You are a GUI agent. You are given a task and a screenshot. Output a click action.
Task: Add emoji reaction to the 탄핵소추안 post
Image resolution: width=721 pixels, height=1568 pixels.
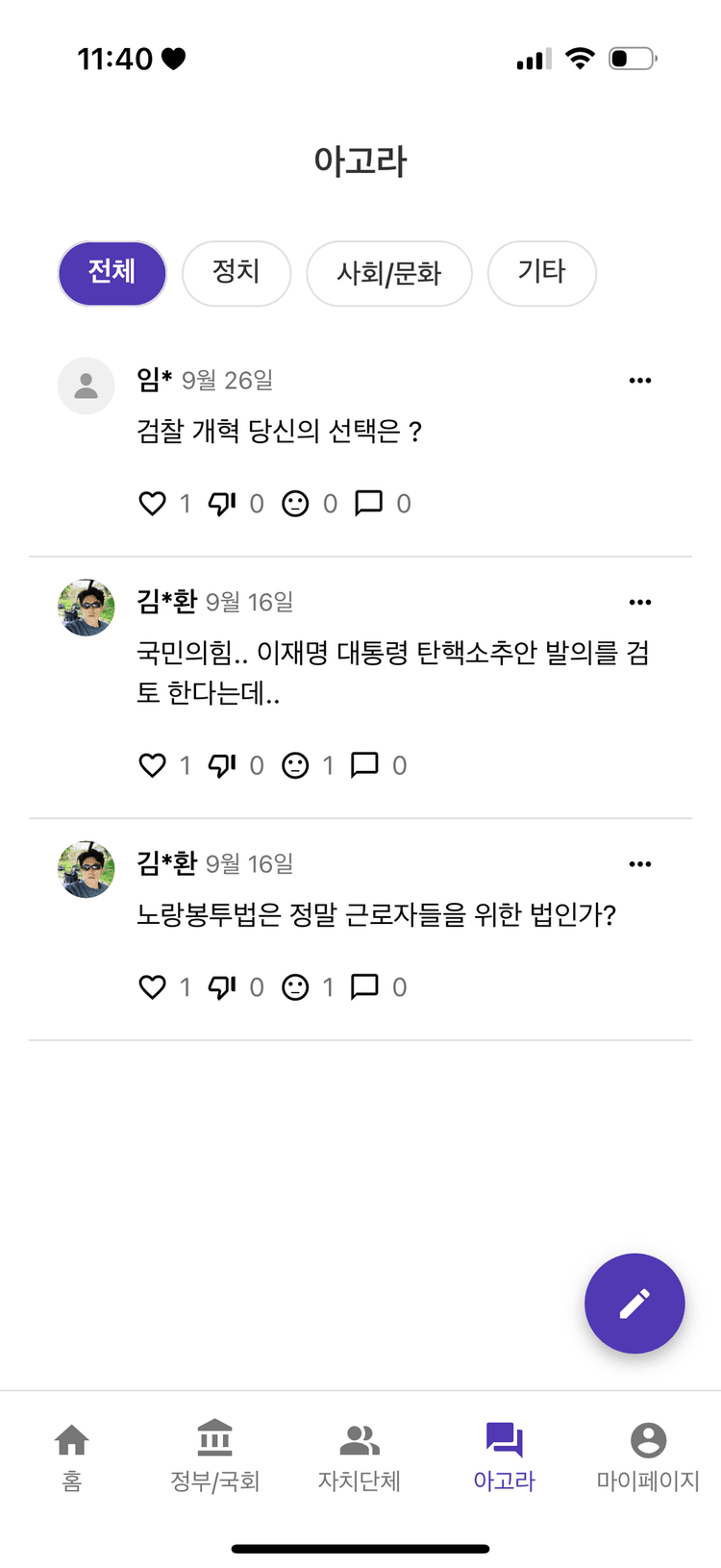coord(294,765)
